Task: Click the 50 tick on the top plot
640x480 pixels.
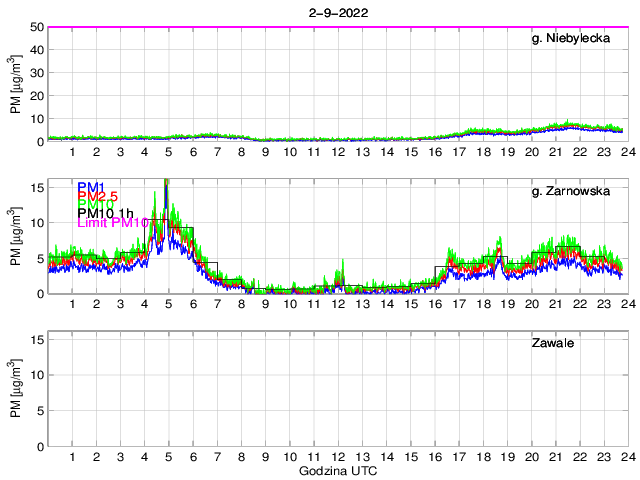Action: [37, 27]
